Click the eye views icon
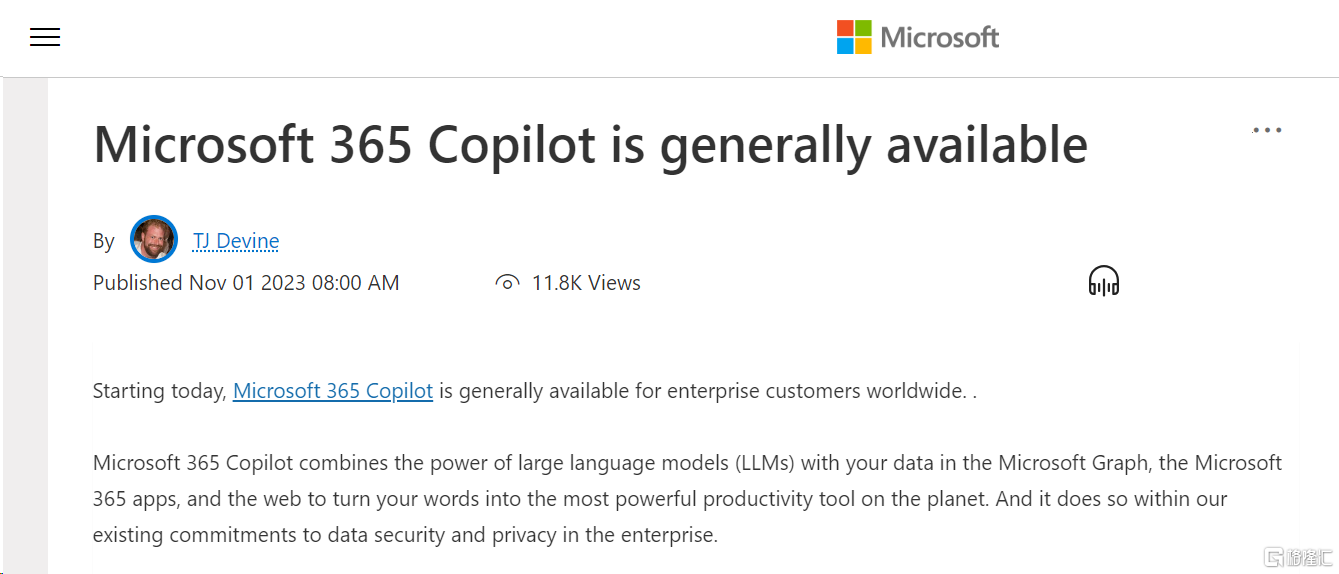 507,283
